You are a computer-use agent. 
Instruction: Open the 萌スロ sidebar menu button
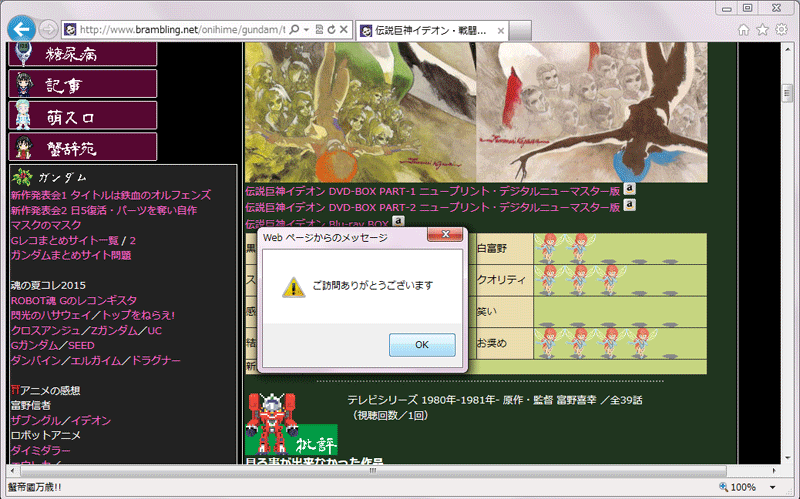[x=83, y=115]
